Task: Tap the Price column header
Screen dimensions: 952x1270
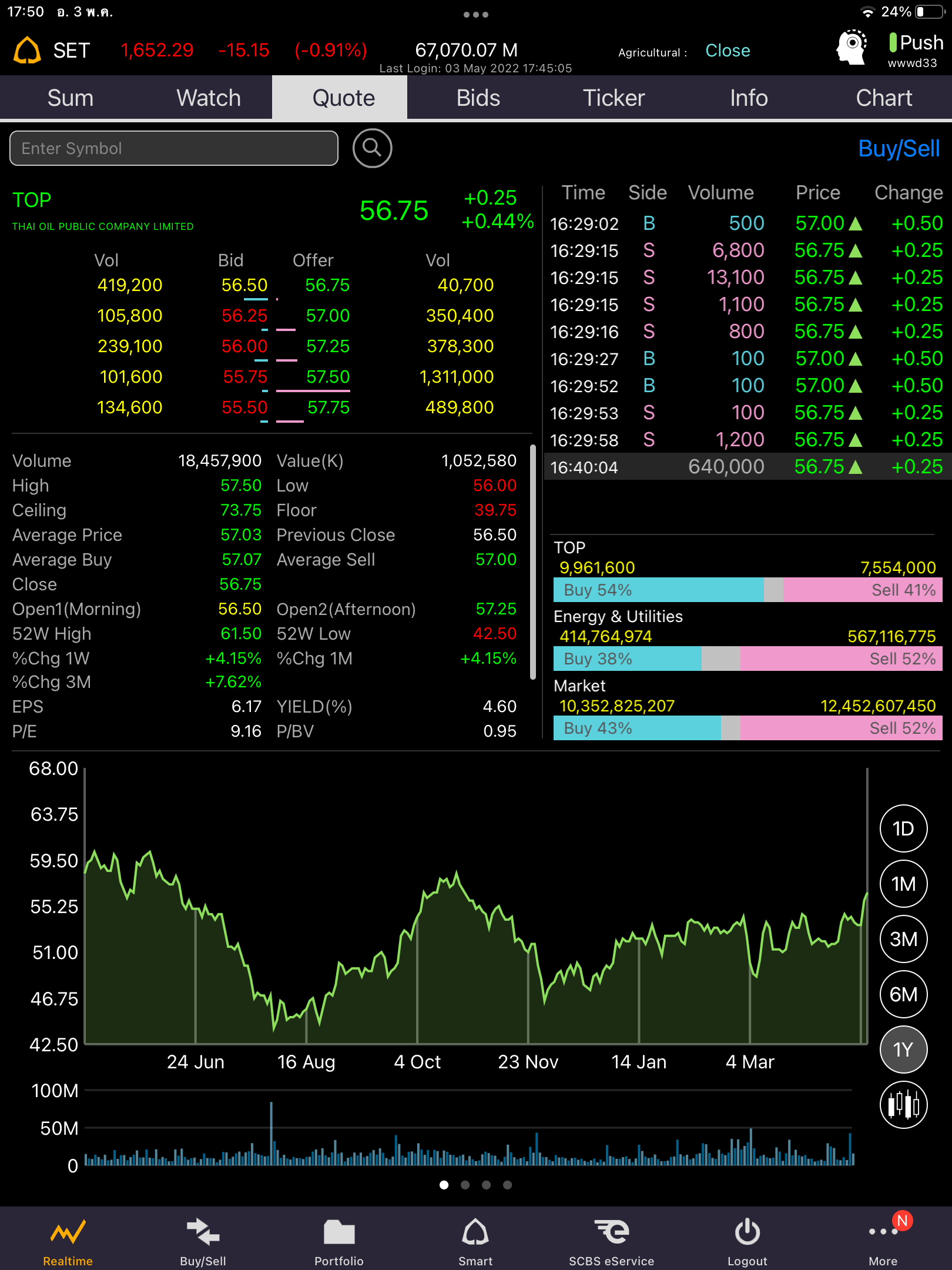Action: tap(817, 193)
